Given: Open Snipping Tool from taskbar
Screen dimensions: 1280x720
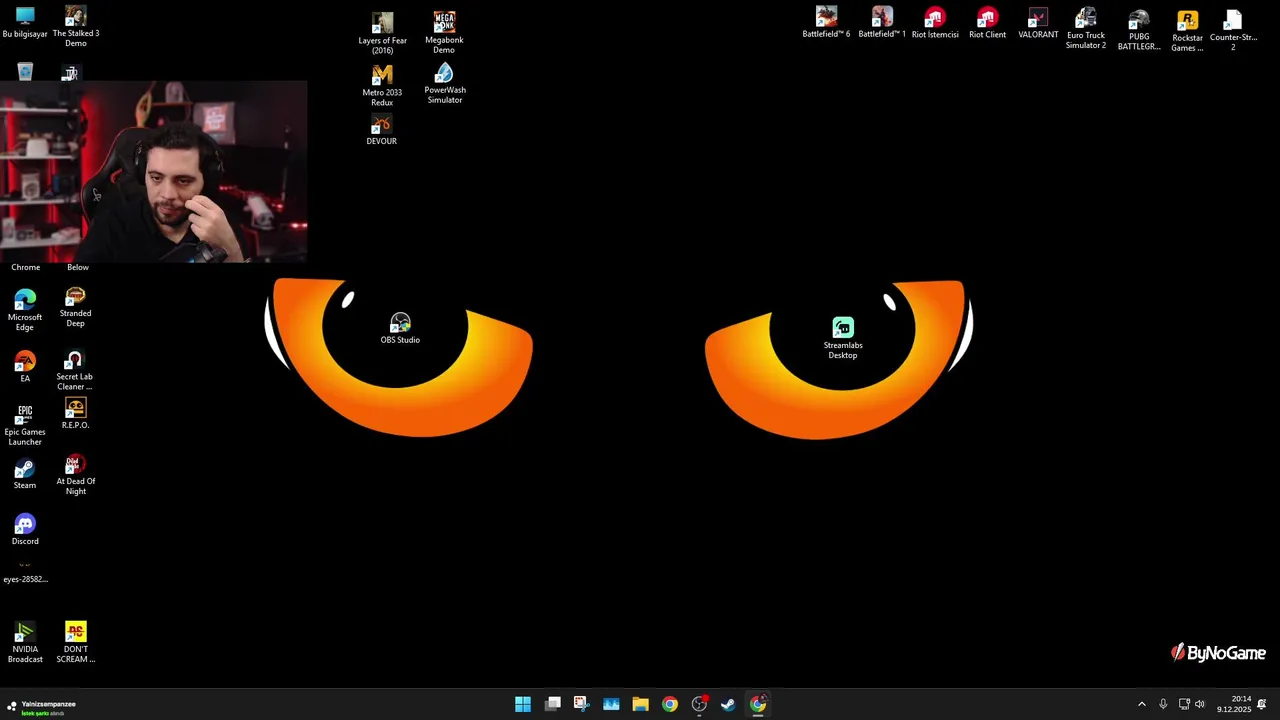Looking at the screenshot, I should click(x=581, y=704).
